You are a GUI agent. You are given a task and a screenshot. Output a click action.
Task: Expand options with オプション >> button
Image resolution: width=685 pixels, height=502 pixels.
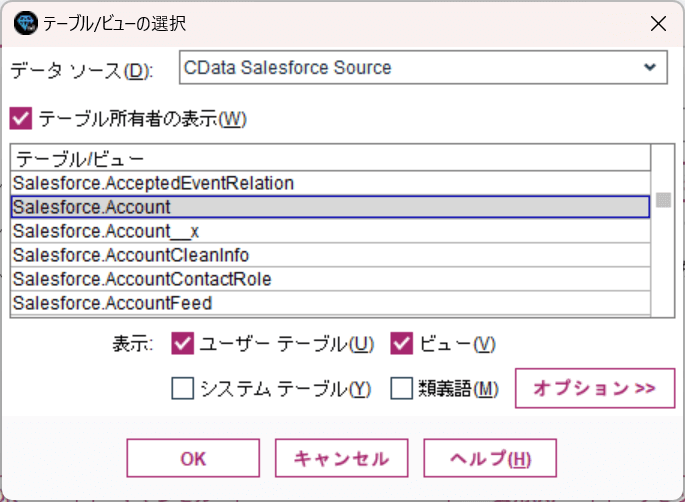click(594, 388)
